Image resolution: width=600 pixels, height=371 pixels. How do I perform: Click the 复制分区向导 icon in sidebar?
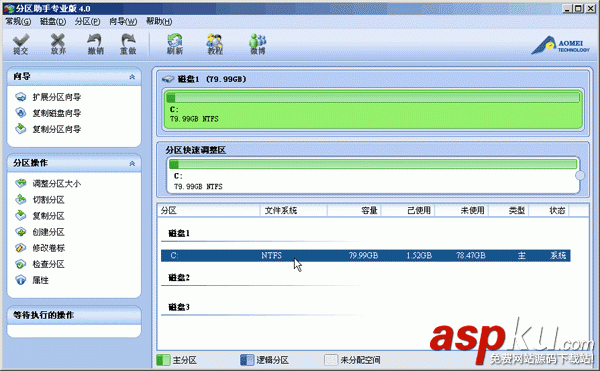point(21,129)
